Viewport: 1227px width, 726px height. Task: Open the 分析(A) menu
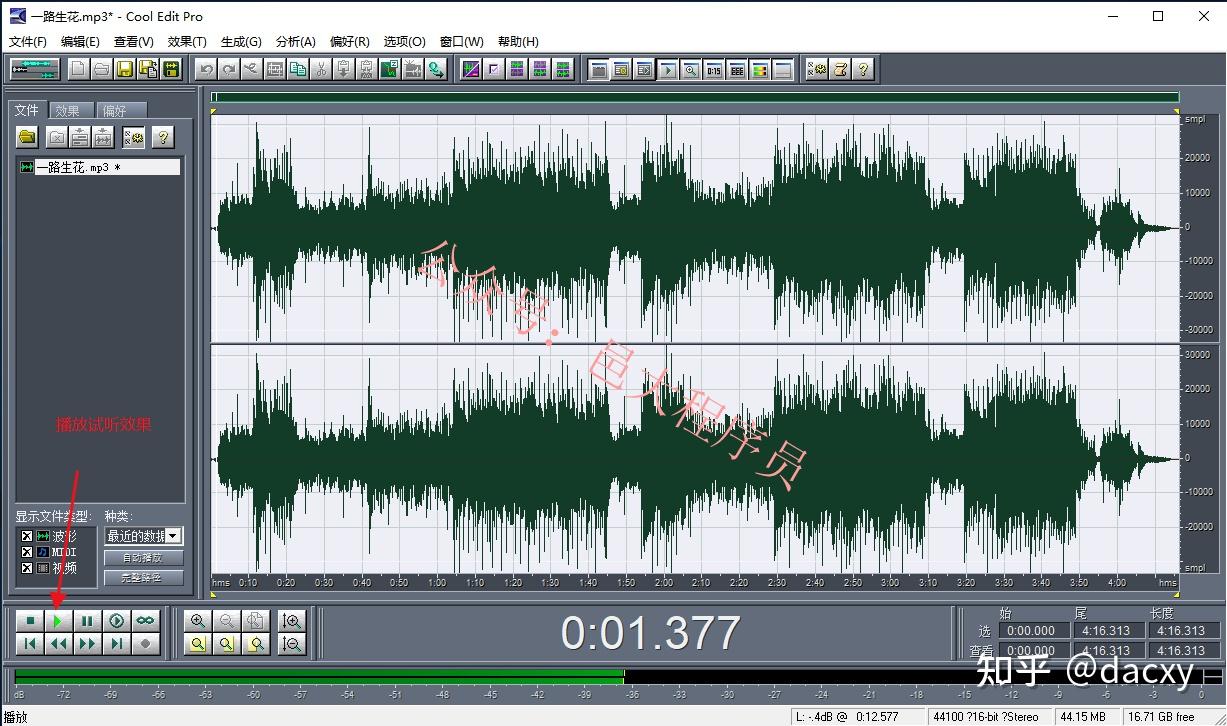[295, 41]
